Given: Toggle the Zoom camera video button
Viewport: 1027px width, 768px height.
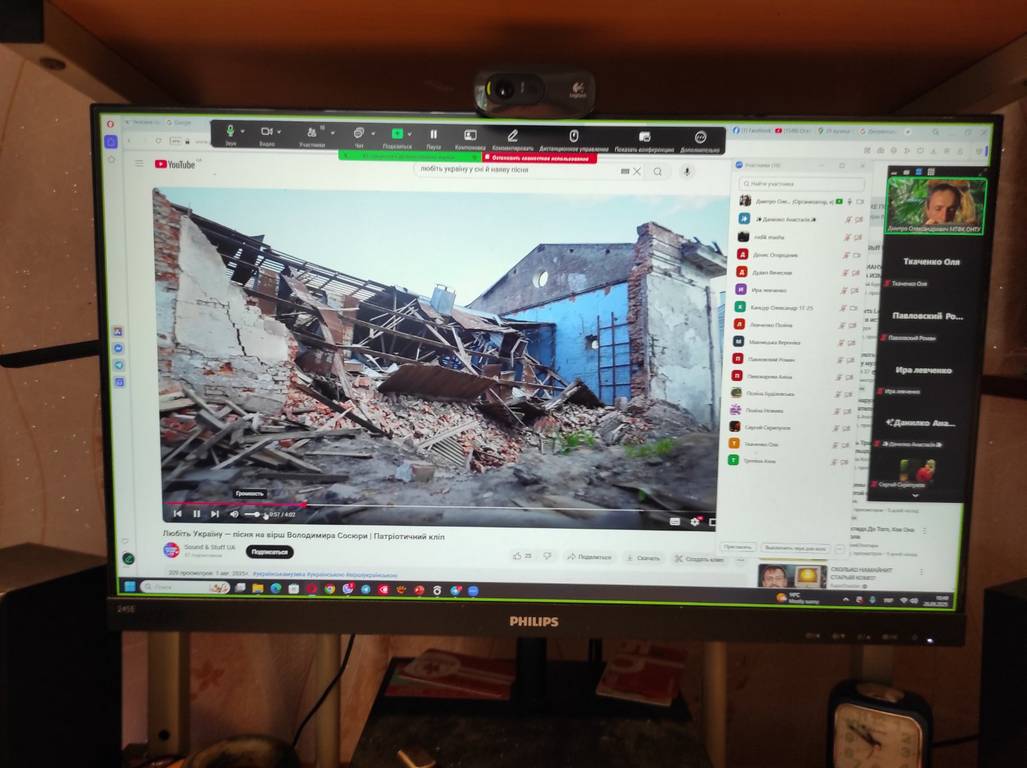Looking at the screenshot, I should (x=267, y=132).
